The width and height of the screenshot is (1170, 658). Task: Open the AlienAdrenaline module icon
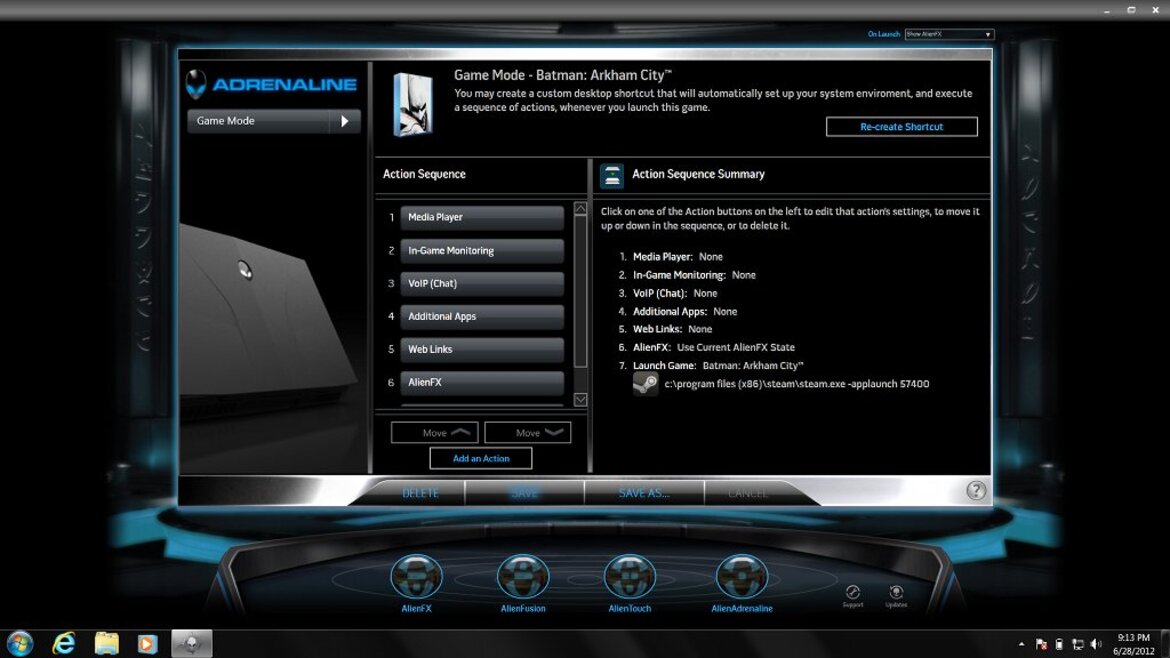point(742,577)
